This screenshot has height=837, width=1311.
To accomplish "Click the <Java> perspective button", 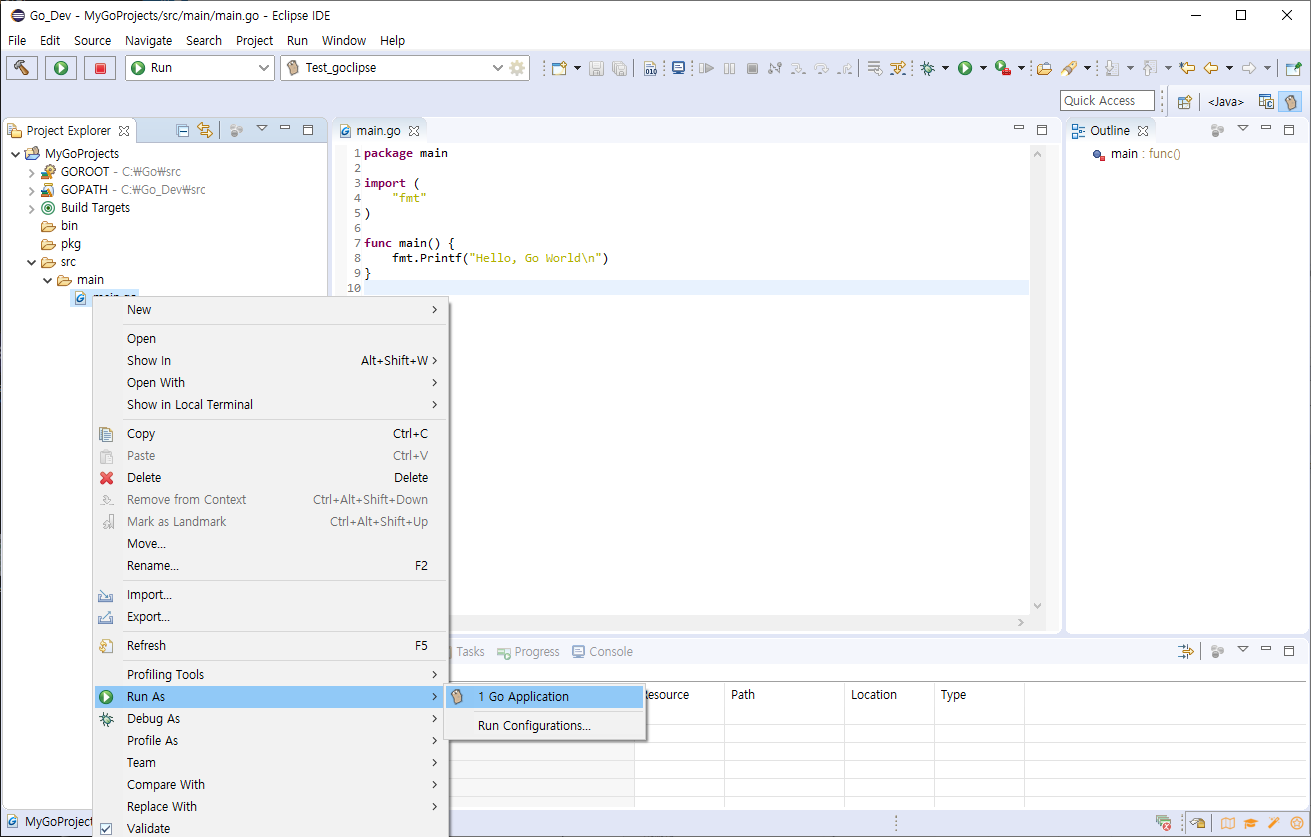I will [x=1225, y=101].
